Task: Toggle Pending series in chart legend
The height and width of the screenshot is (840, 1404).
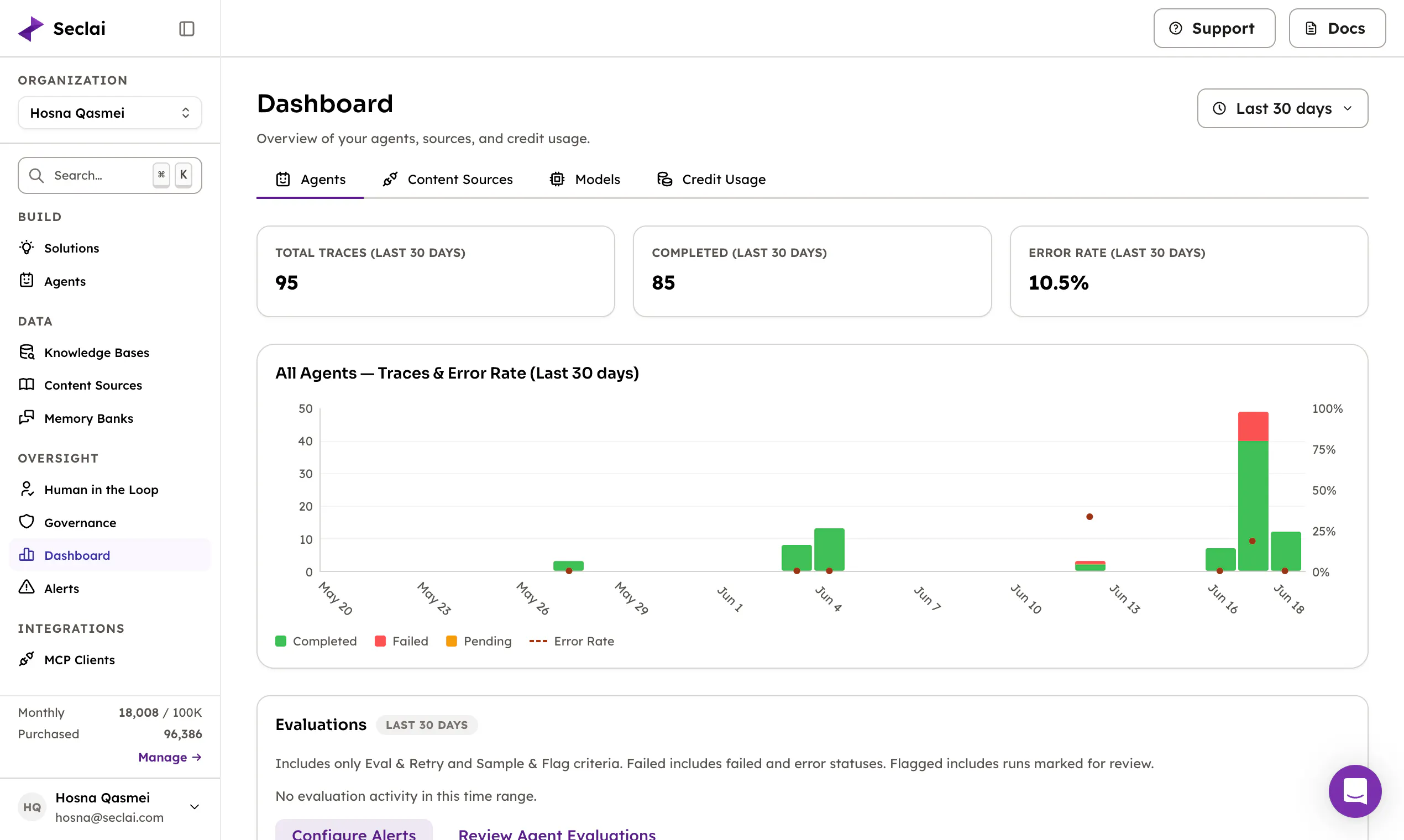Action: coord(479,641)
